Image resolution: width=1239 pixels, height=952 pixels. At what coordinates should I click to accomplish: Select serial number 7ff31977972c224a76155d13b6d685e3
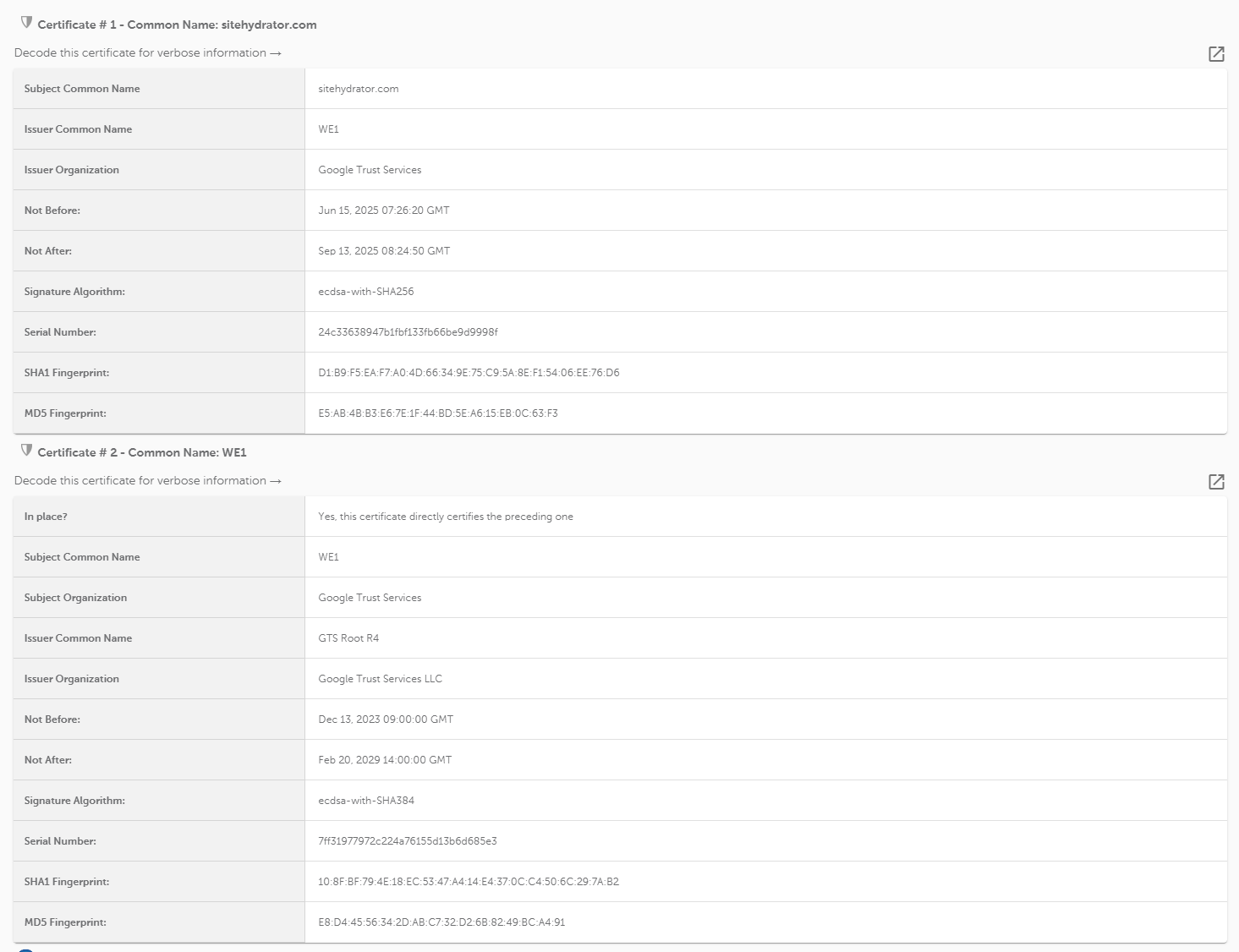coord(408,841)
